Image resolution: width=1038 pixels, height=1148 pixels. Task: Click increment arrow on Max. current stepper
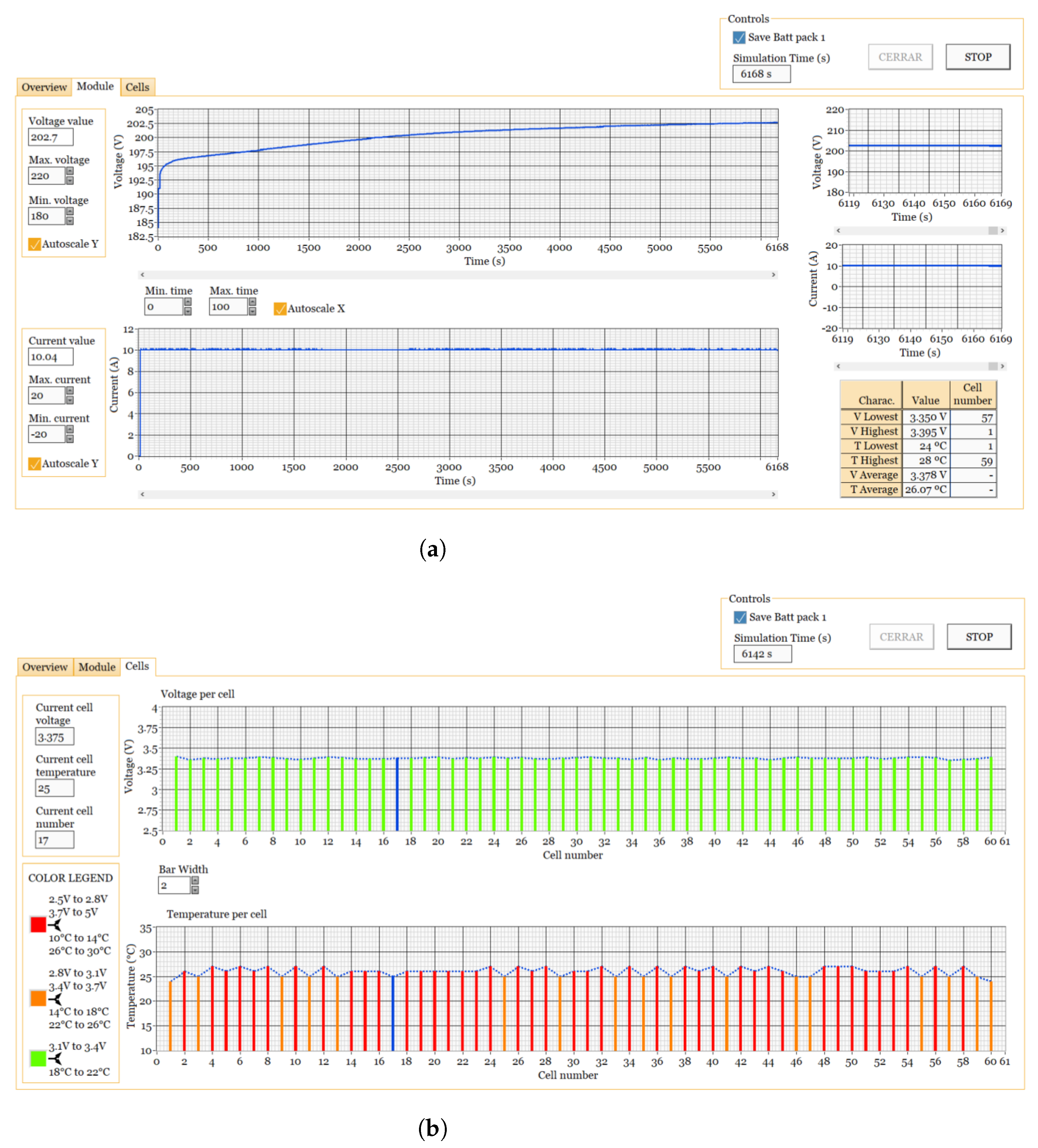tap(70, 391)
